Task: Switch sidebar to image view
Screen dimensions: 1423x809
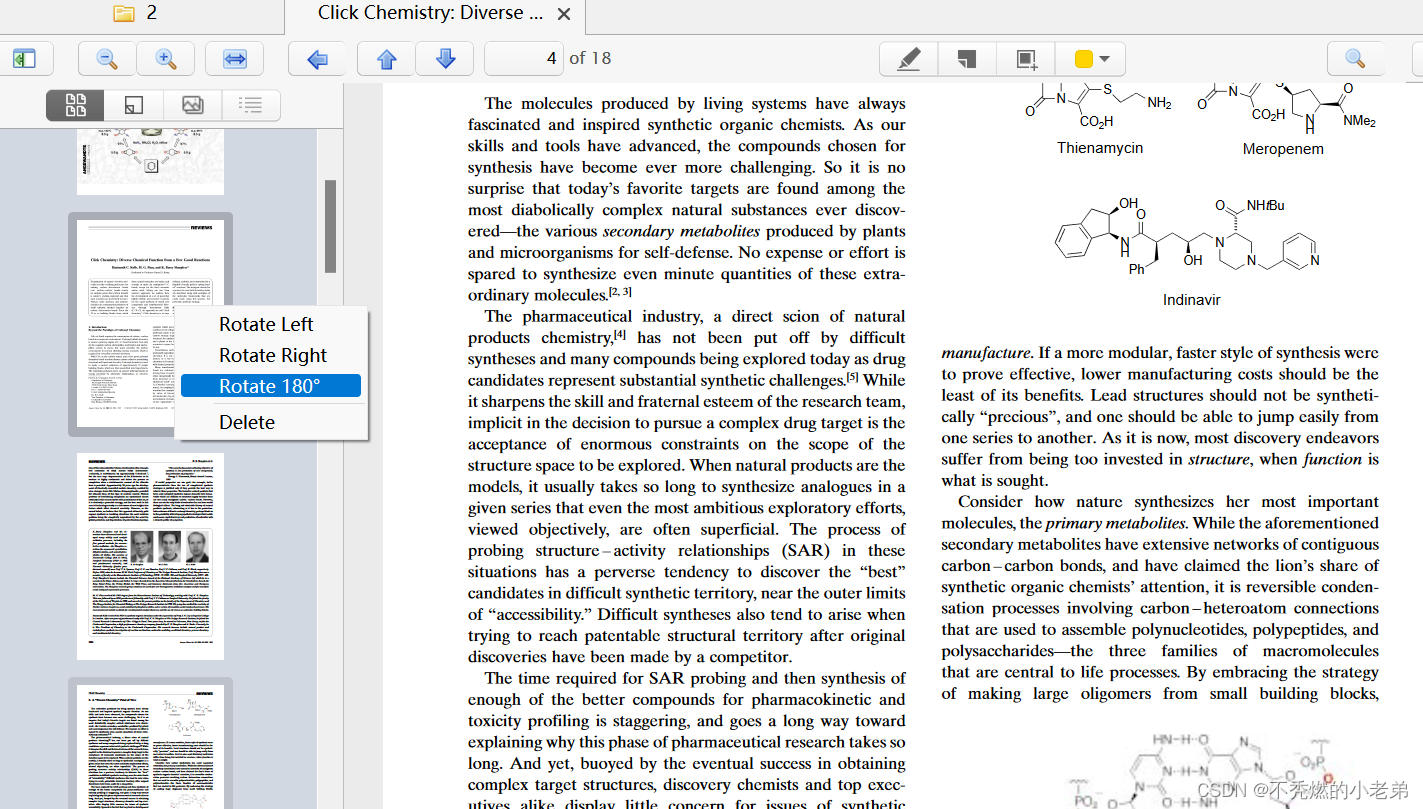Action: coord(193,105)
